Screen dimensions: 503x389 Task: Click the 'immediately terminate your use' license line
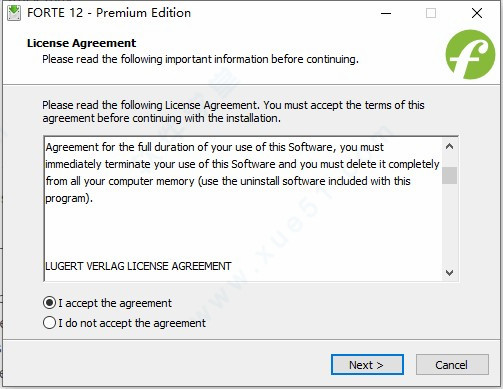coord(242,164)
